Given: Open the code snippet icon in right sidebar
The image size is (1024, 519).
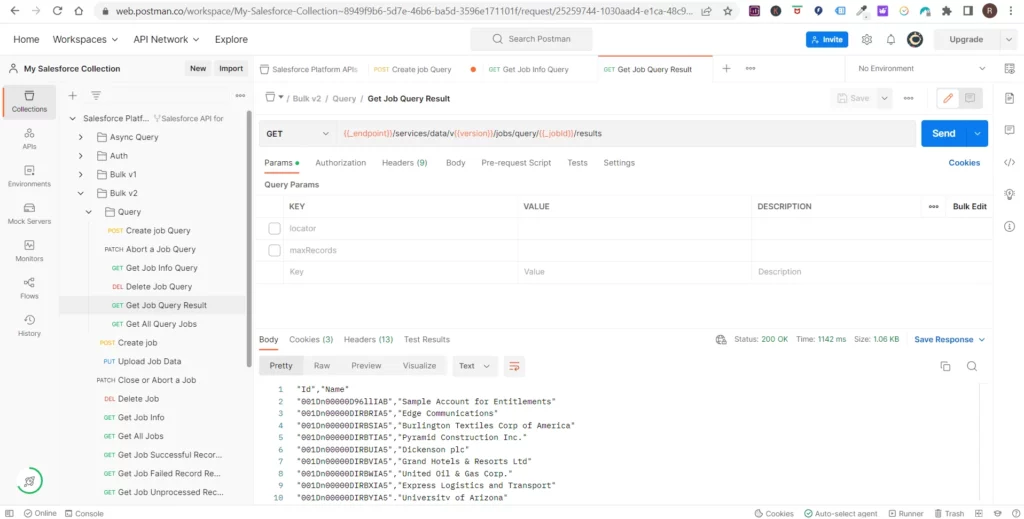Looking at the screenshot, I should click(1009, 163).
